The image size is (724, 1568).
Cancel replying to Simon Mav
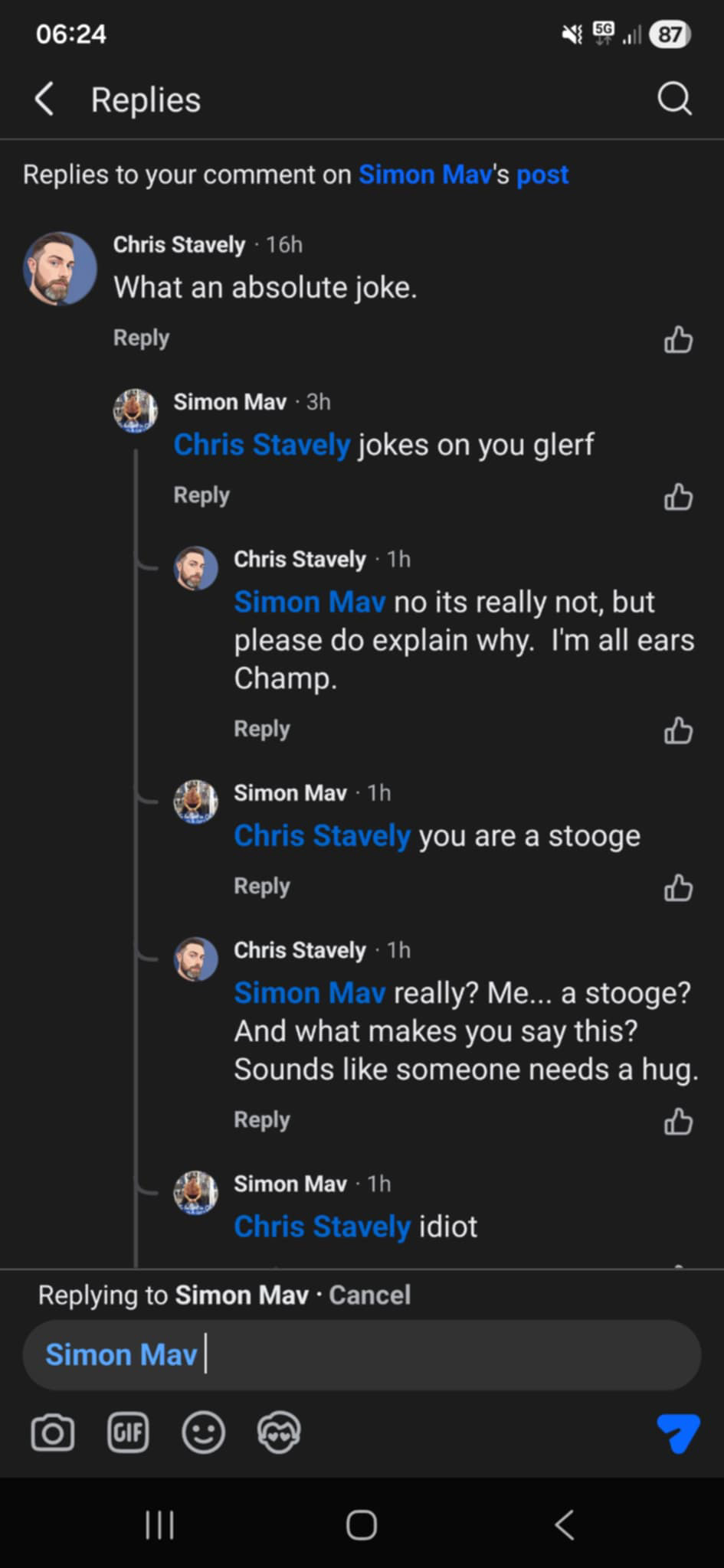[x=370, y=1295]
